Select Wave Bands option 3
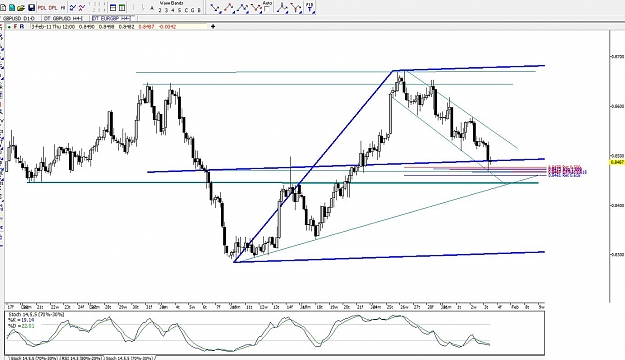This screenshot has width=625, height=360. pos(166,10)
